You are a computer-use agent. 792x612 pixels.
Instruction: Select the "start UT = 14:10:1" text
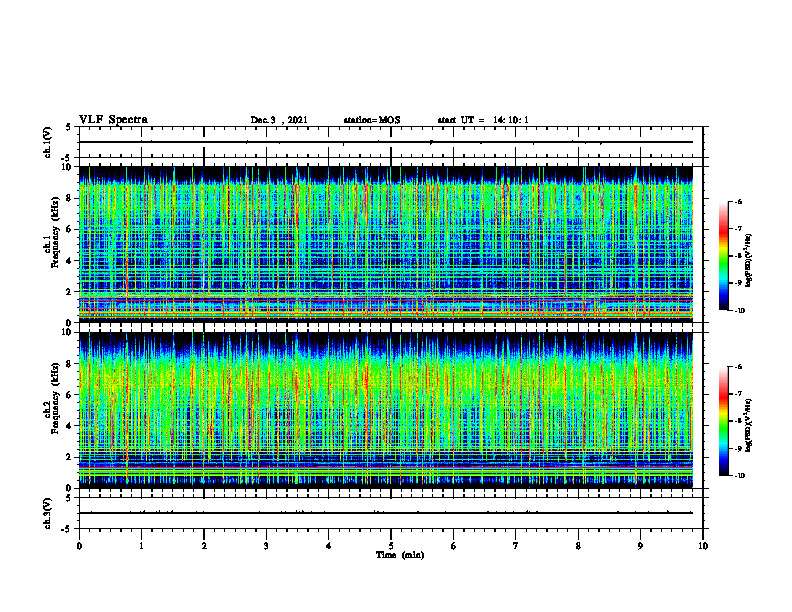(x=483, y=120)
